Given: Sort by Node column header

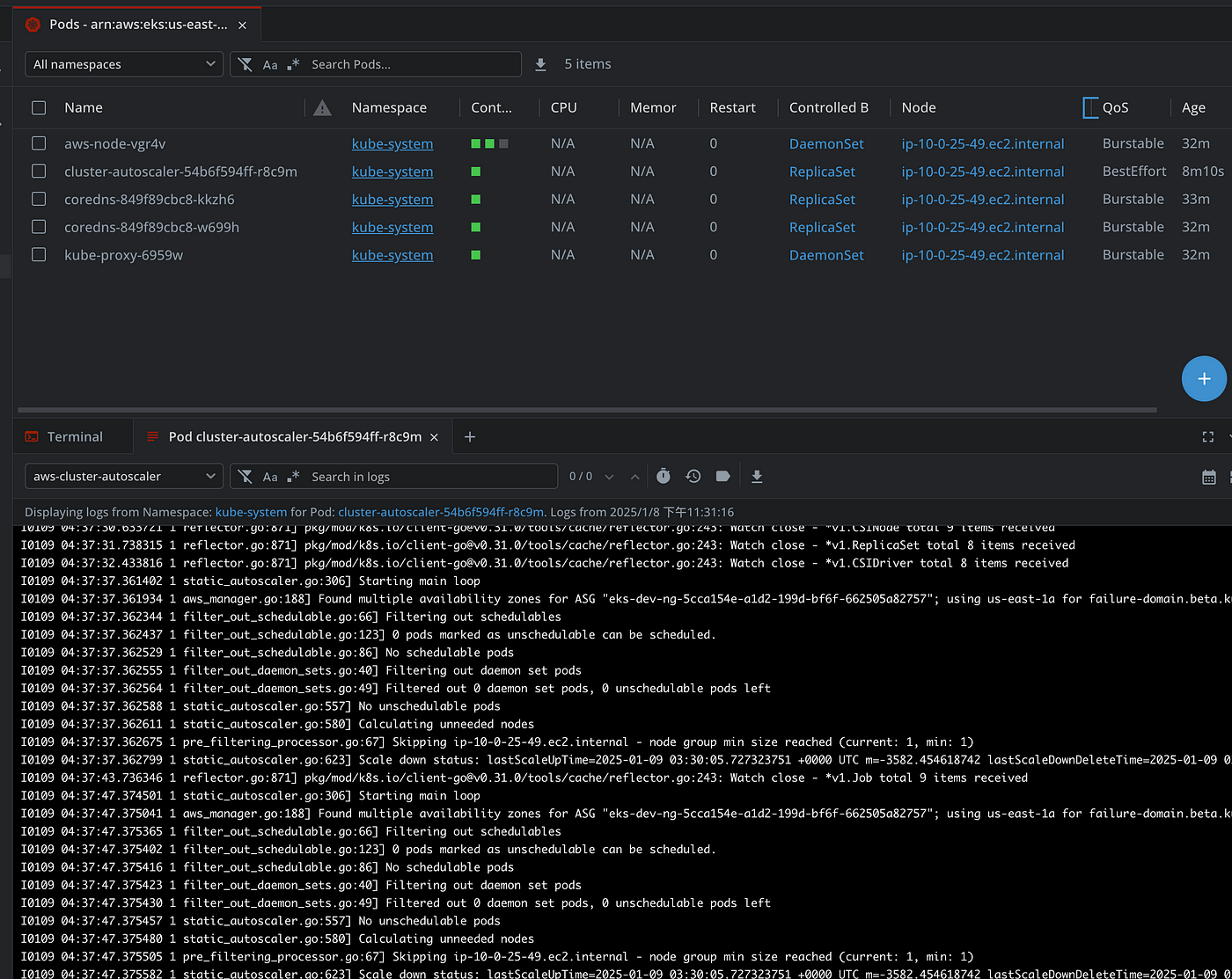Looking at the screenshot, I should click(x=919, y=107).
